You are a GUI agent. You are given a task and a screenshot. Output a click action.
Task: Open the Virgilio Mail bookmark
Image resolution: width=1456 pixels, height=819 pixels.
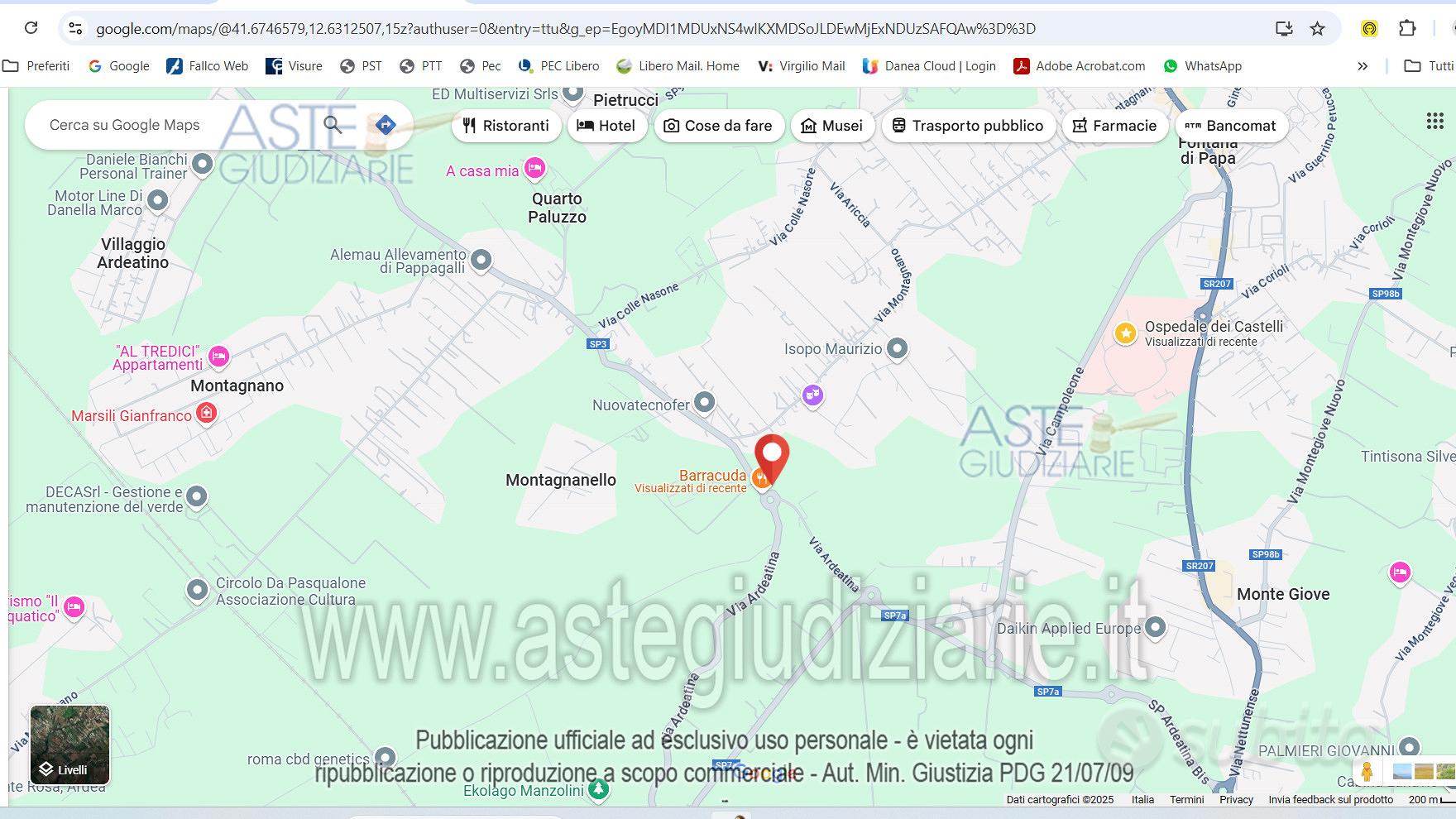click(802, 66)
